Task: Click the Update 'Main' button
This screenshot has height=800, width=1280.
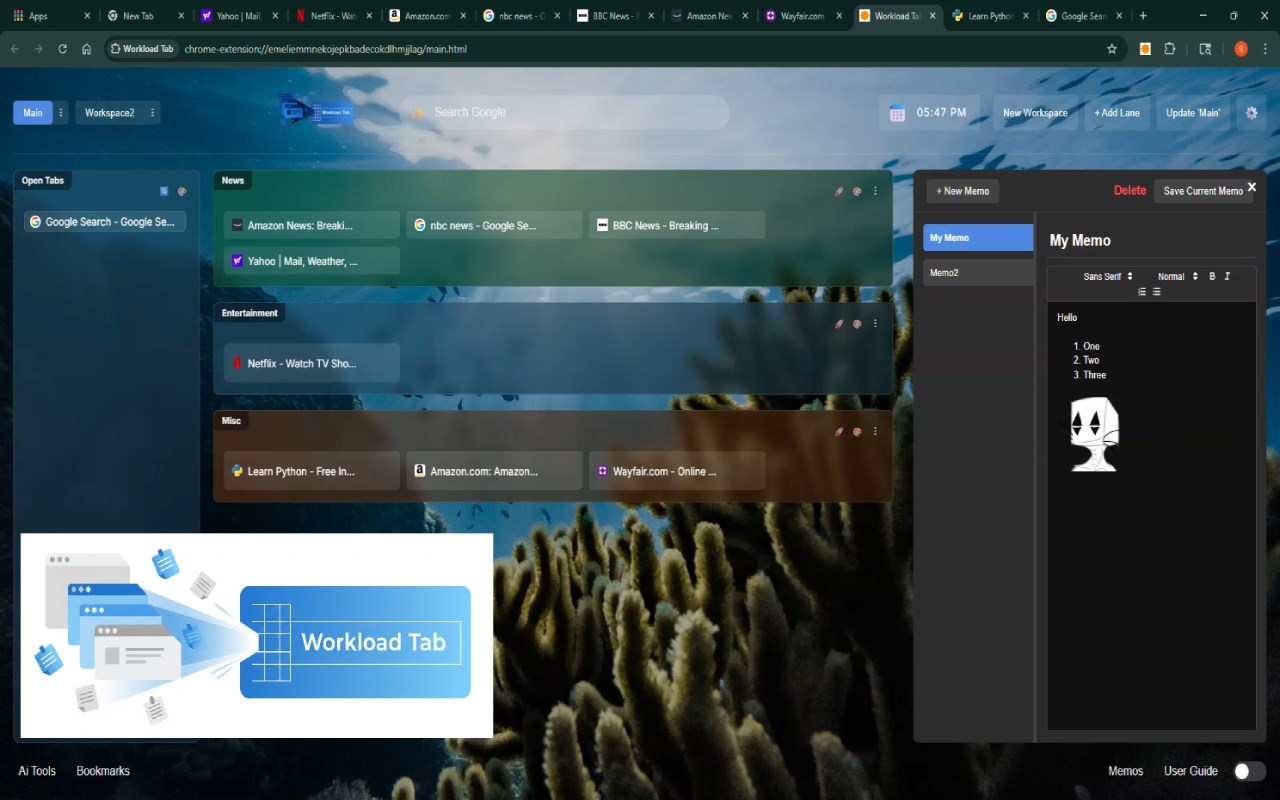Action: [x=1193, y=113]
